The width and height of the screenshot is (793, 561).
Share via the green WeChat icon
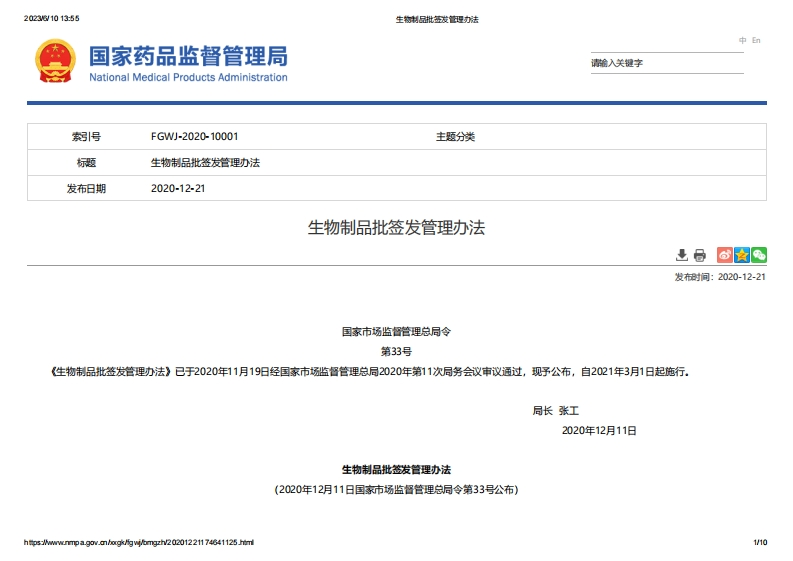759,255
